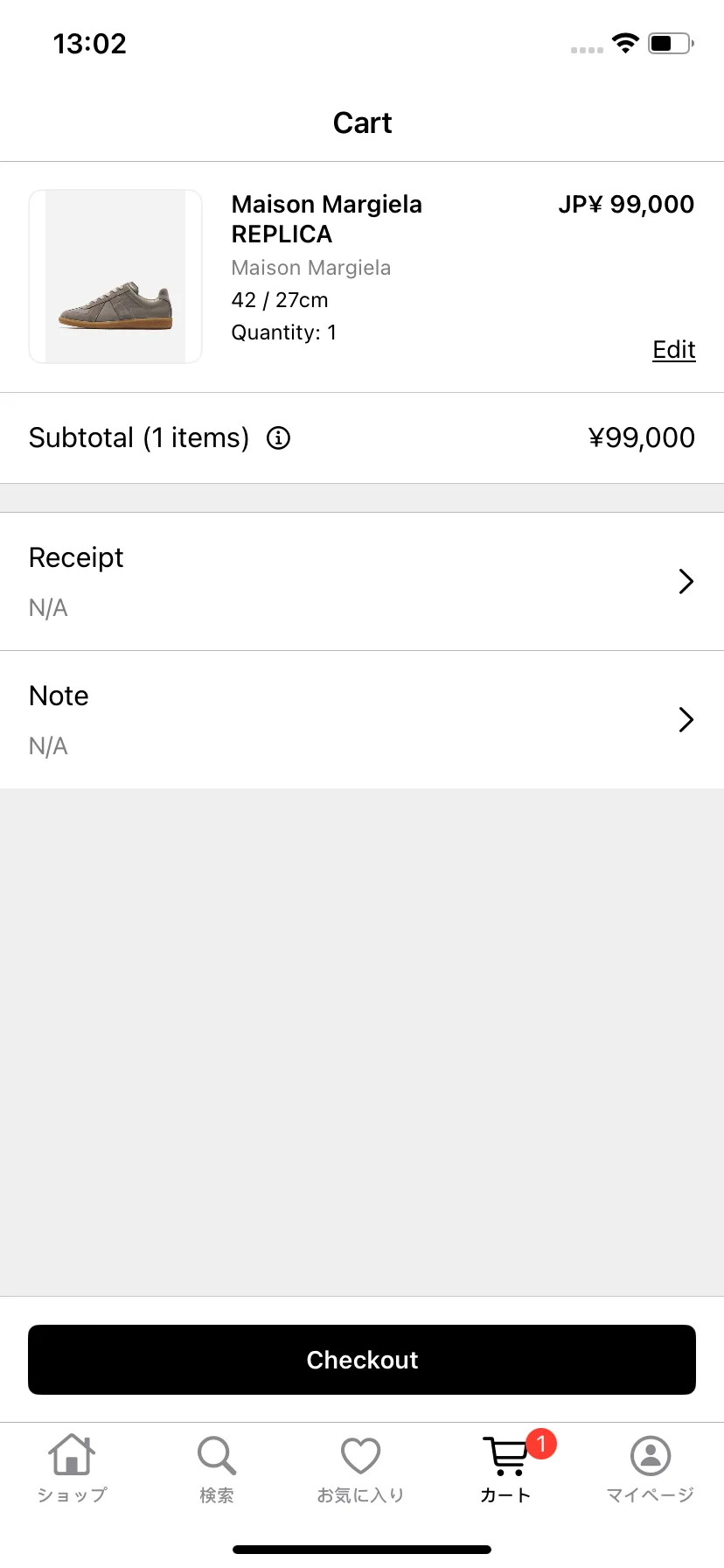
Task: Open the Receipt row
Action: pos(362,582)
